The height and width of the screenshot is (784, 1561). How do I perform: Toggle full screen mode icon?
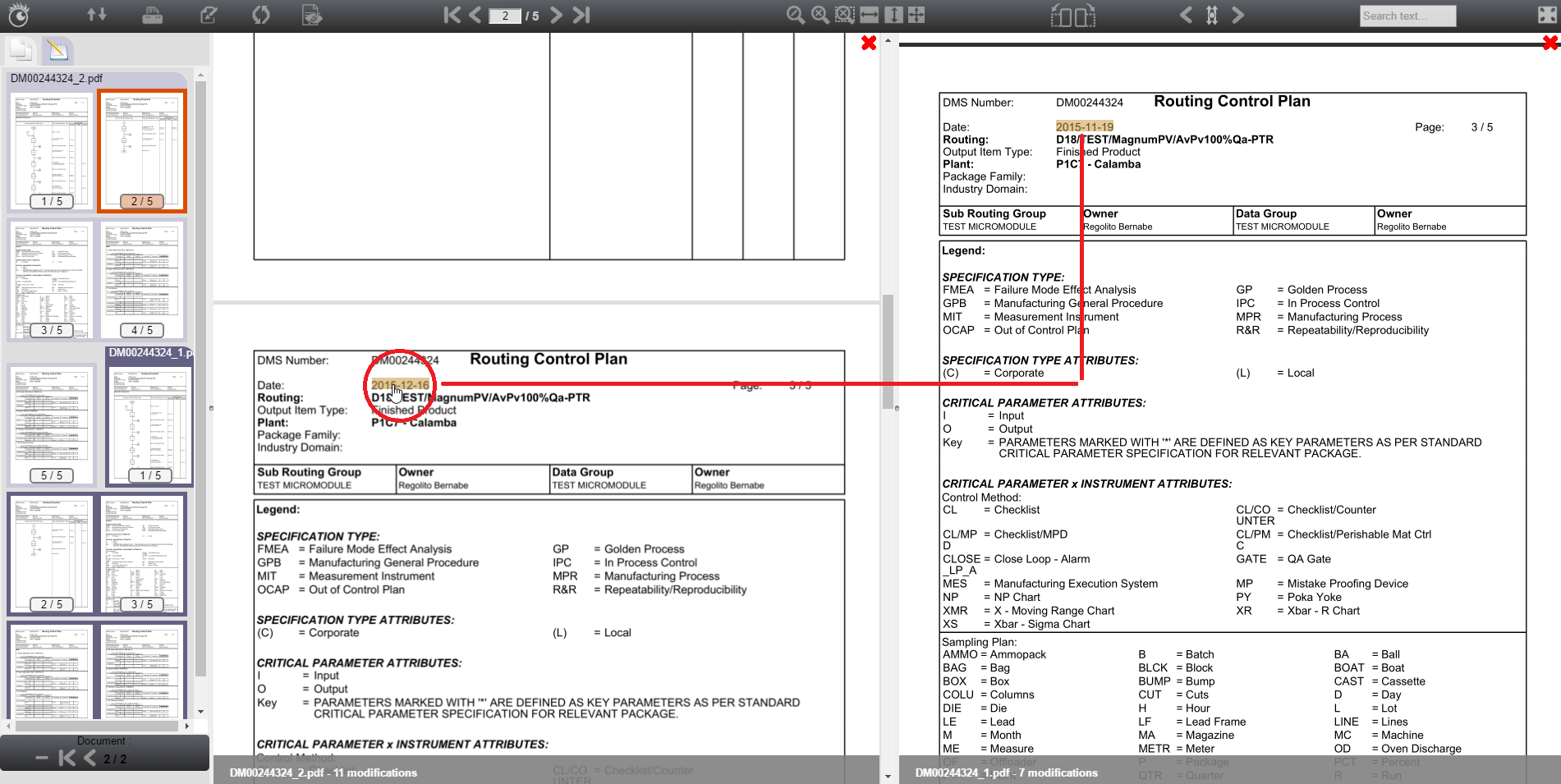pos(1546,15)
